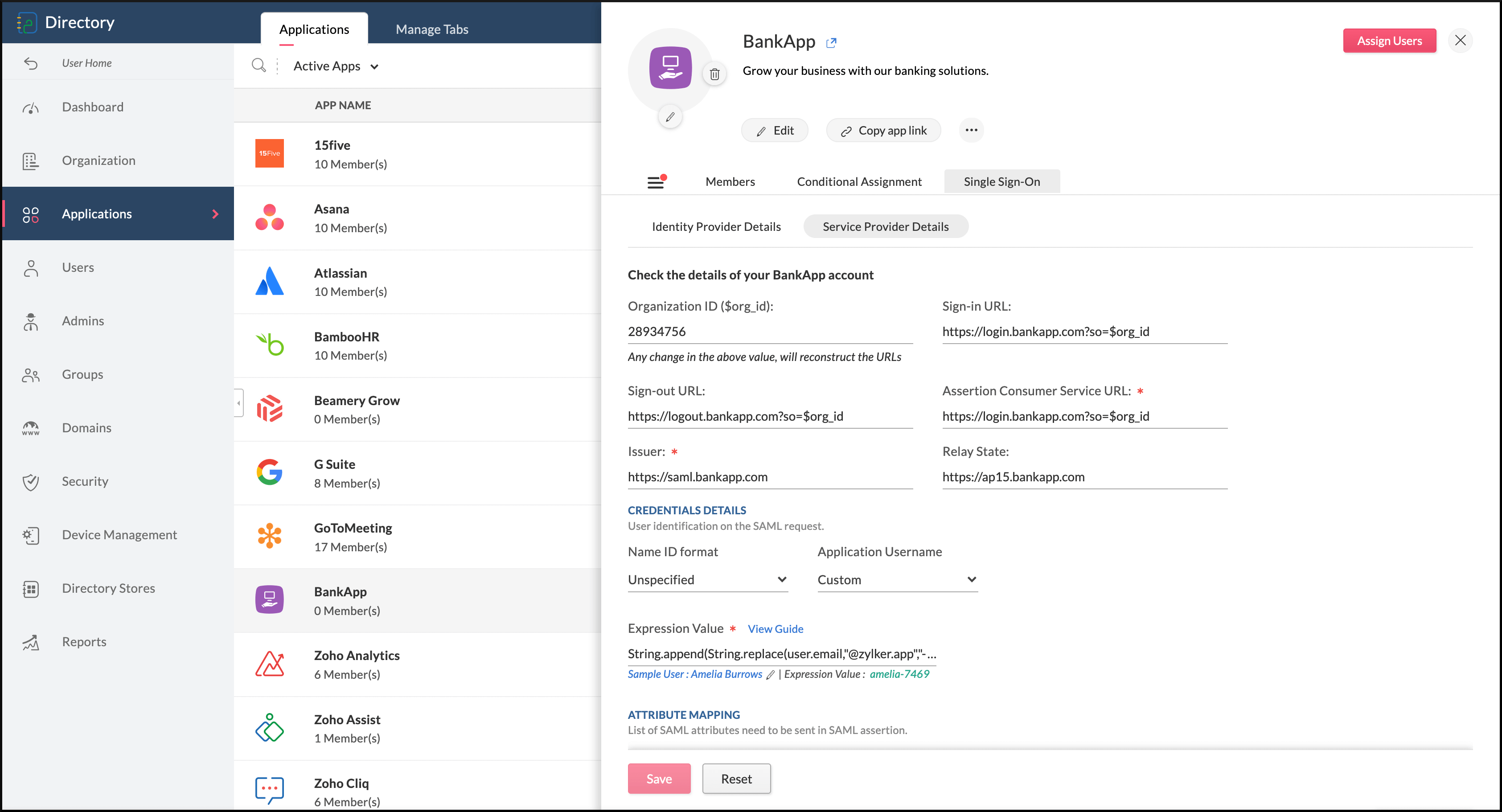Open the Name ID format dropdown
This screenshot has height=812, width=1502.
[x=707, y=579]
